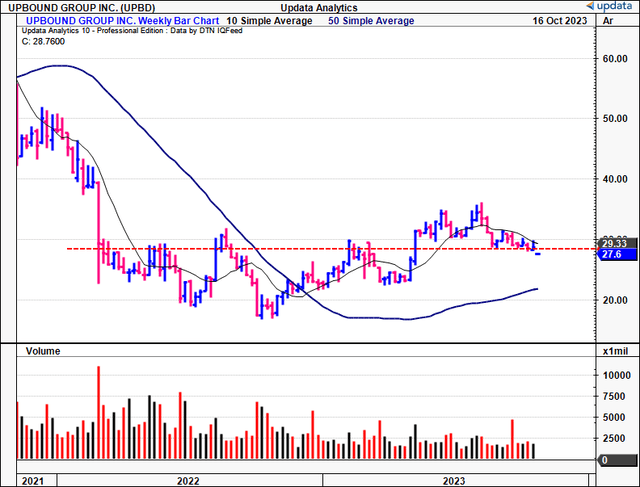Click the Updata logo in top-right corner
640x487 pixels.
(612, 7)
